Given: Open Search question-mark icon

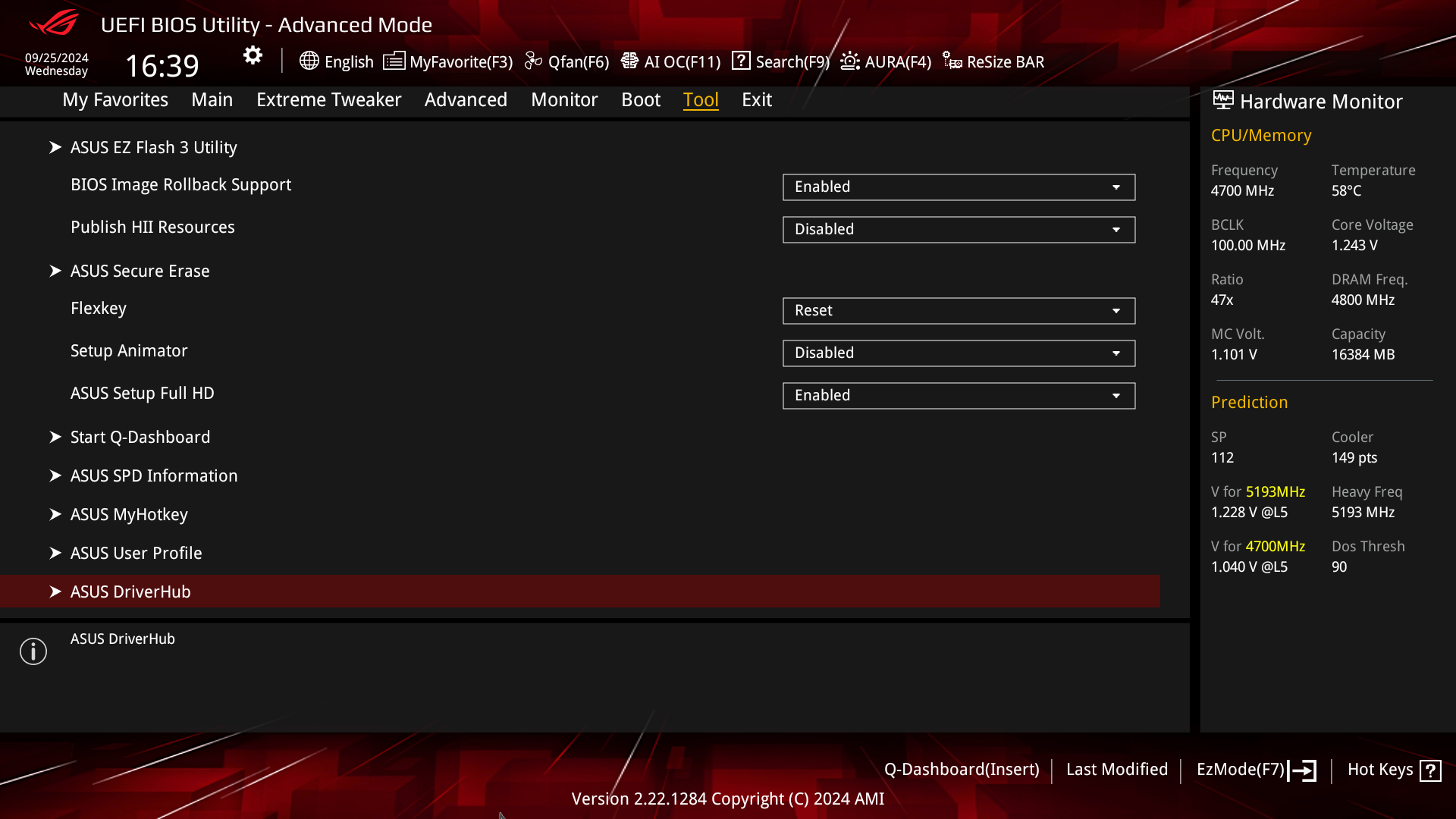Looking at the screenshot, I should tap(741, 61).
